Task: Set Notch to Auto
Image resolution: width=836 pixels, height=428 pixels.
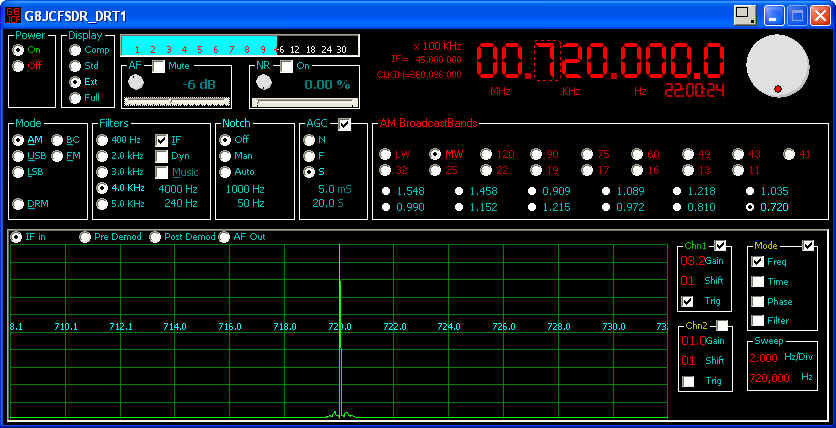Action: (225, 172)
